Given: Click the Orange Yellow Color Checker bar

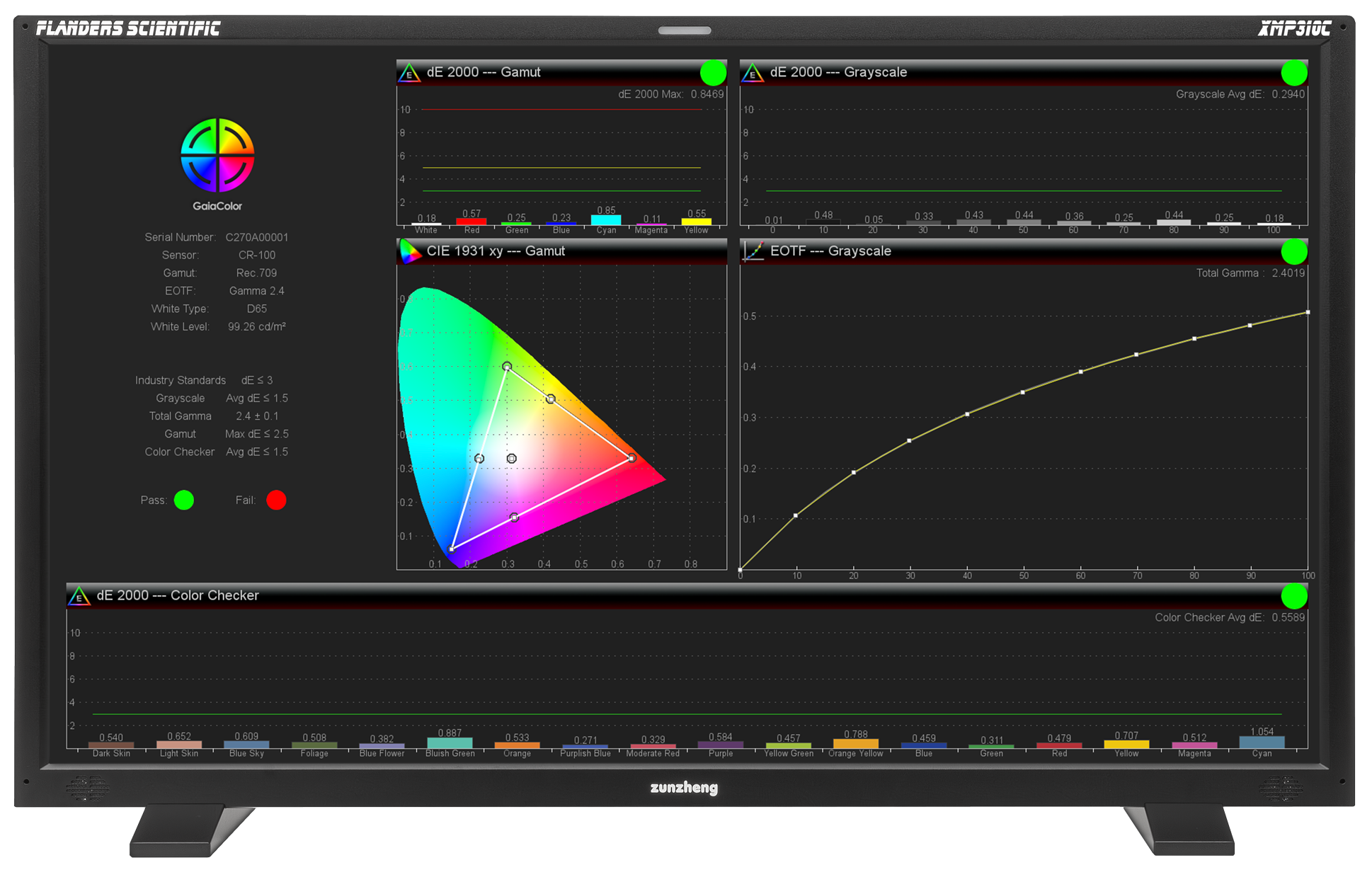Looking at the screenshot, I should tap(855, 744).
